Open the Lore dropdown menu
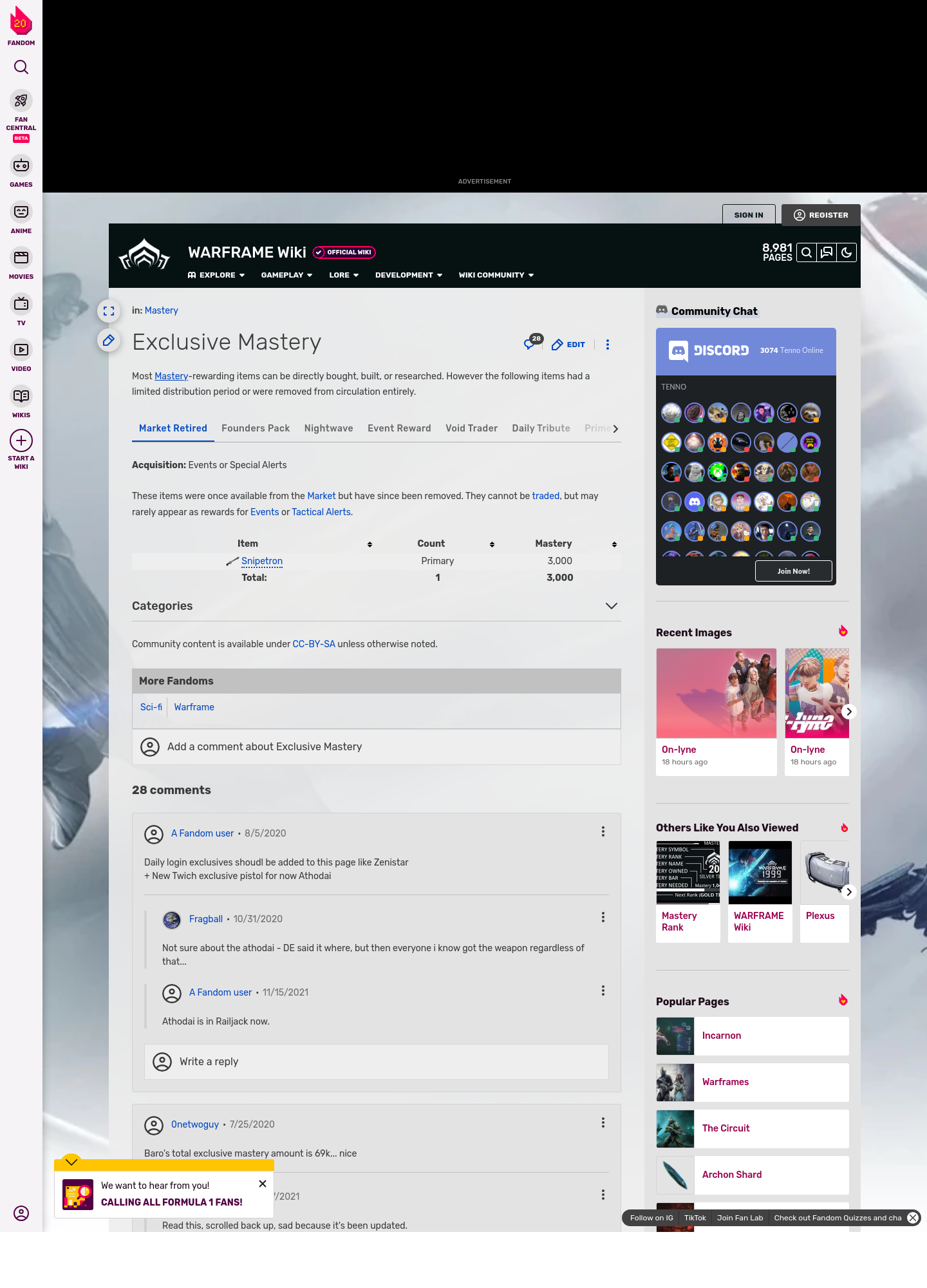 [x=344, y=275]
